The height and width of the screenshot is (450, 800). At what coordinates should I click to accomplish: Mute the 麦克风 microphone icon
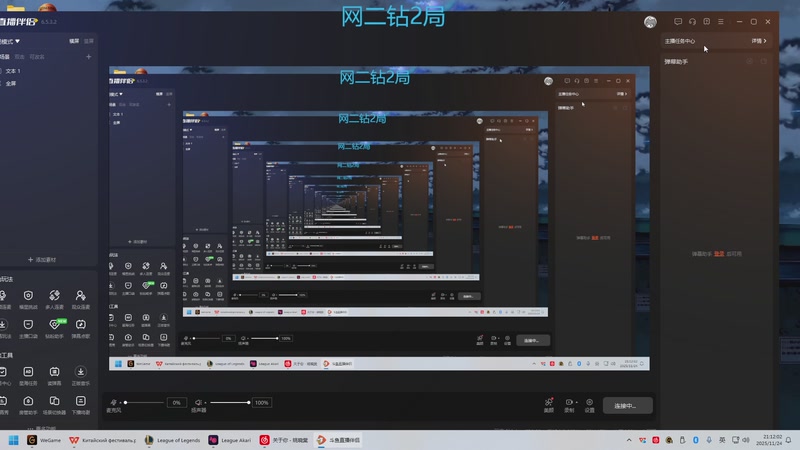[x=113, y=403]
